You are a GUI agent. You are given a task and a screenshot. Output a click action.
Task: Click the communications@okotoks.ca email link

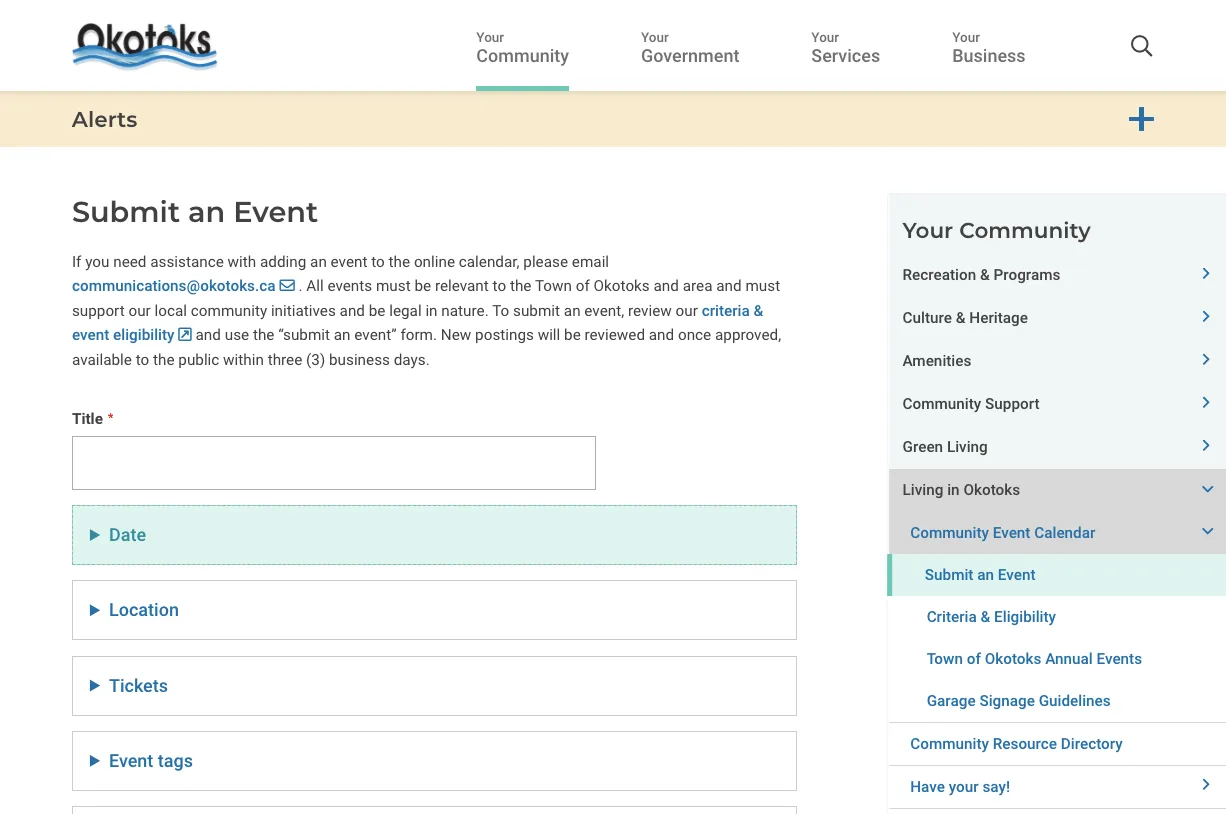[183, 286]
